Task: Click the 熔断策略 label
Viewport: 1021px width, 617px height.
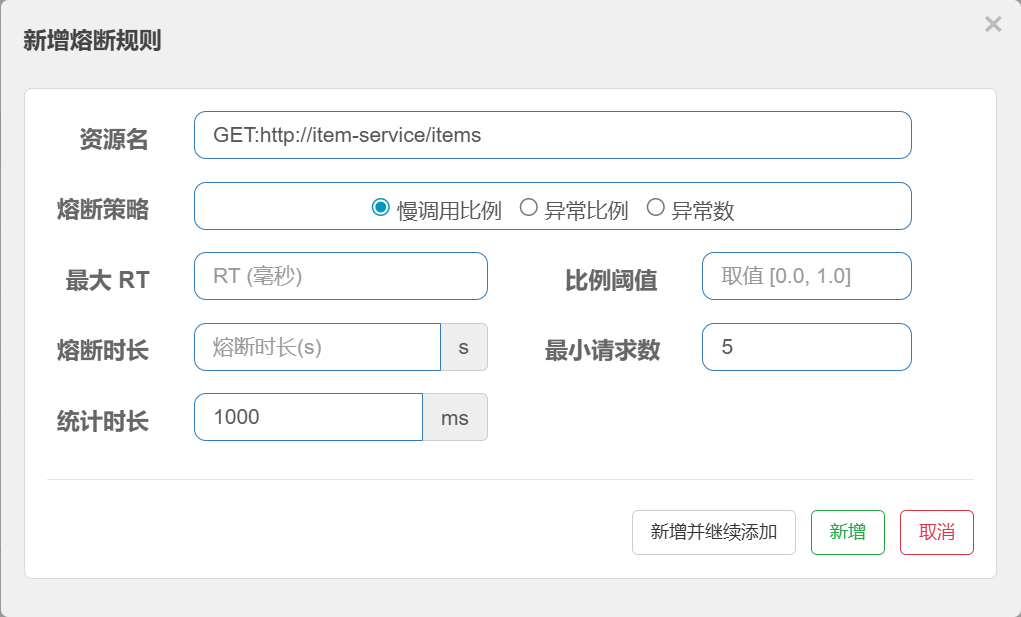Action: coord(103,210)
